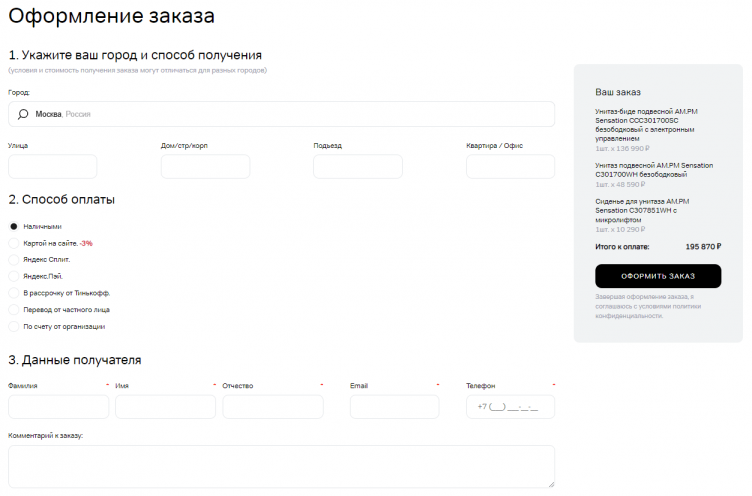752x496 pixels.
Task: Click the Квартира / Офис input field
Action: (510, 166)
